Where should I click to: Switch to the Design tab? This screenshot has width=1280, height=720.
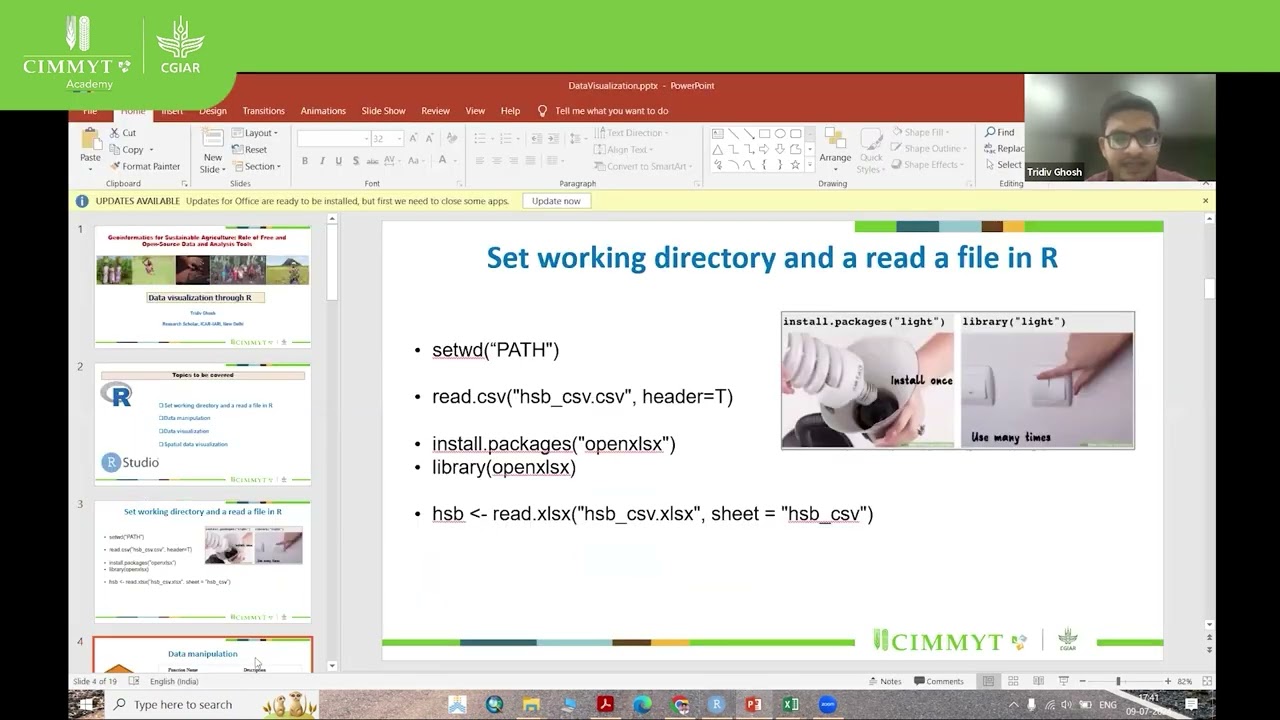click(212, 111)
